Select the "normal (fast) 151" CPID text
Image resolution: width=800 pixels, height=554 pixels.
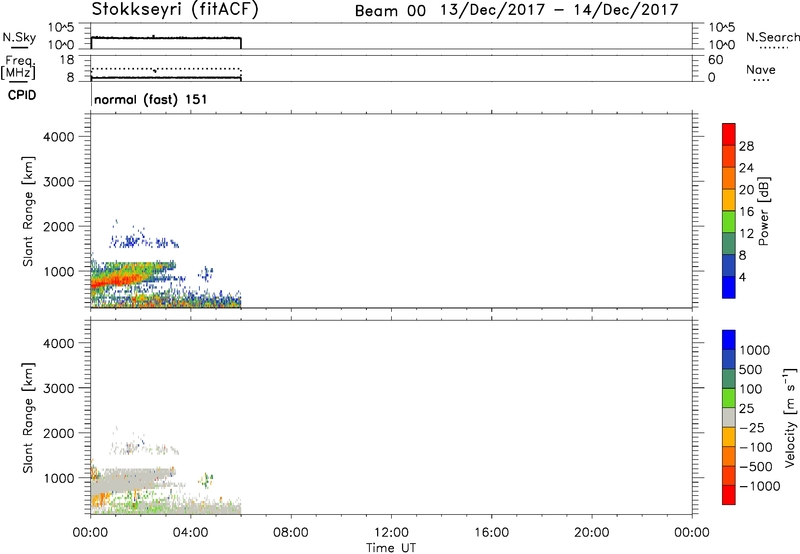pos(151,99)
